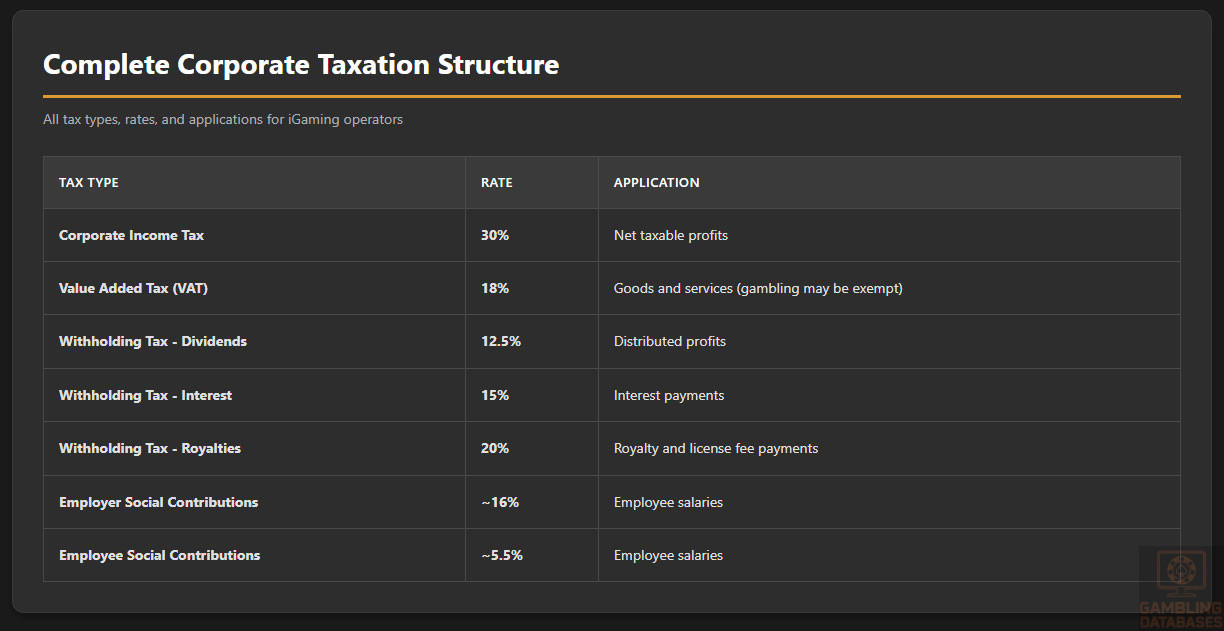1224x631 pixels.
Task: Click the TAX TYPE column header
Action: click(x=89, y=183)
